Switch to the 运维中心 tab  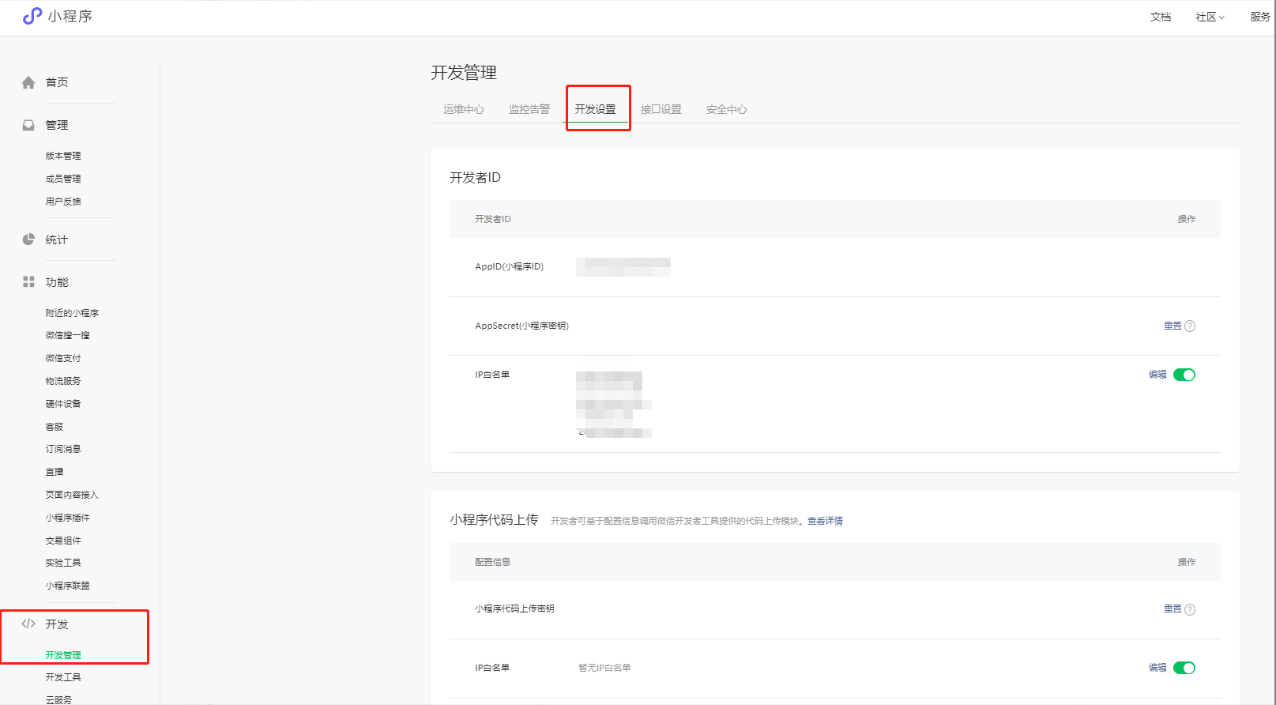(x=464, y=110)
